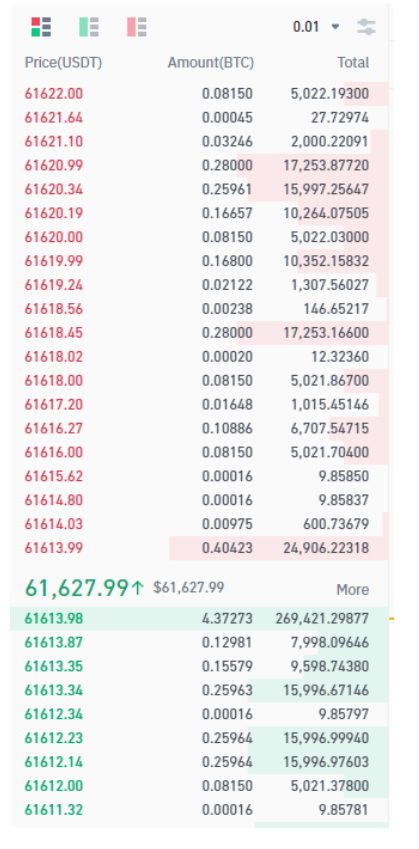Click the More link

[x=352, y=590]
